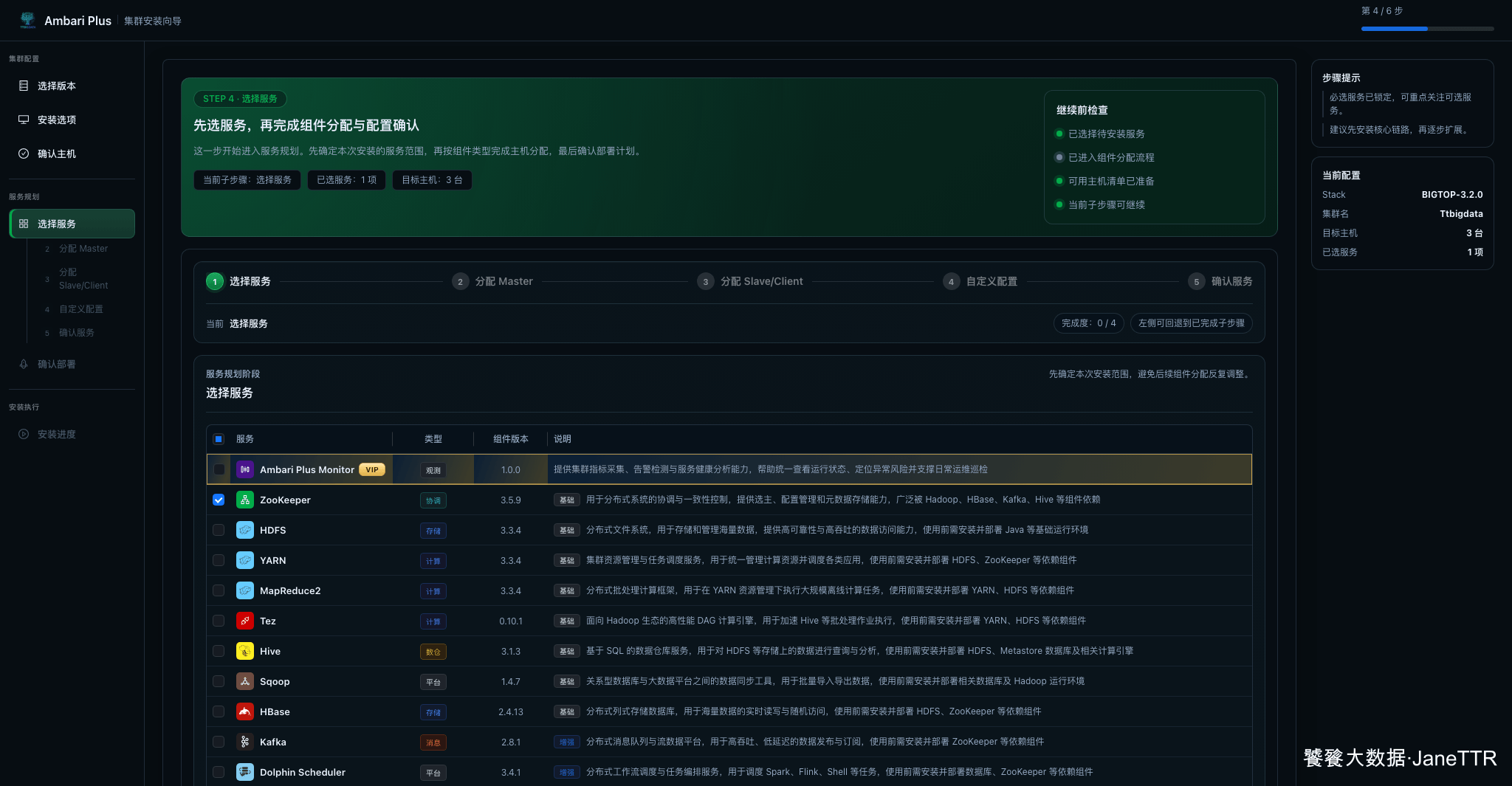Image resolution: width=1512 pixels, height=786 pixels.
Task: Click the 安装选项 monitor icon
Action: [x=24, y=120]
